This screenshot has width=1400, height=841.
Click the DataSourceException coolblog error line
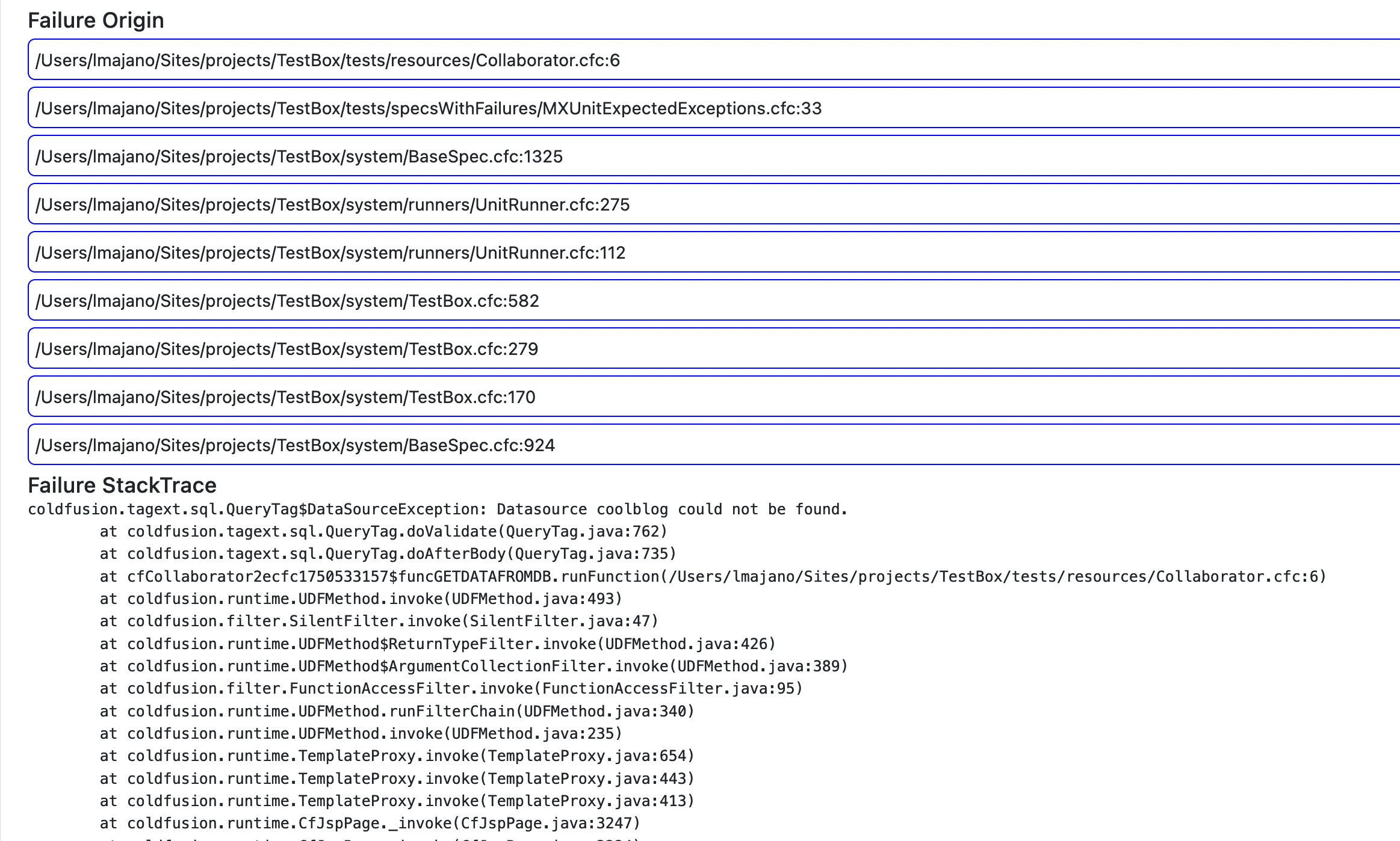click(x=438, y=510)
